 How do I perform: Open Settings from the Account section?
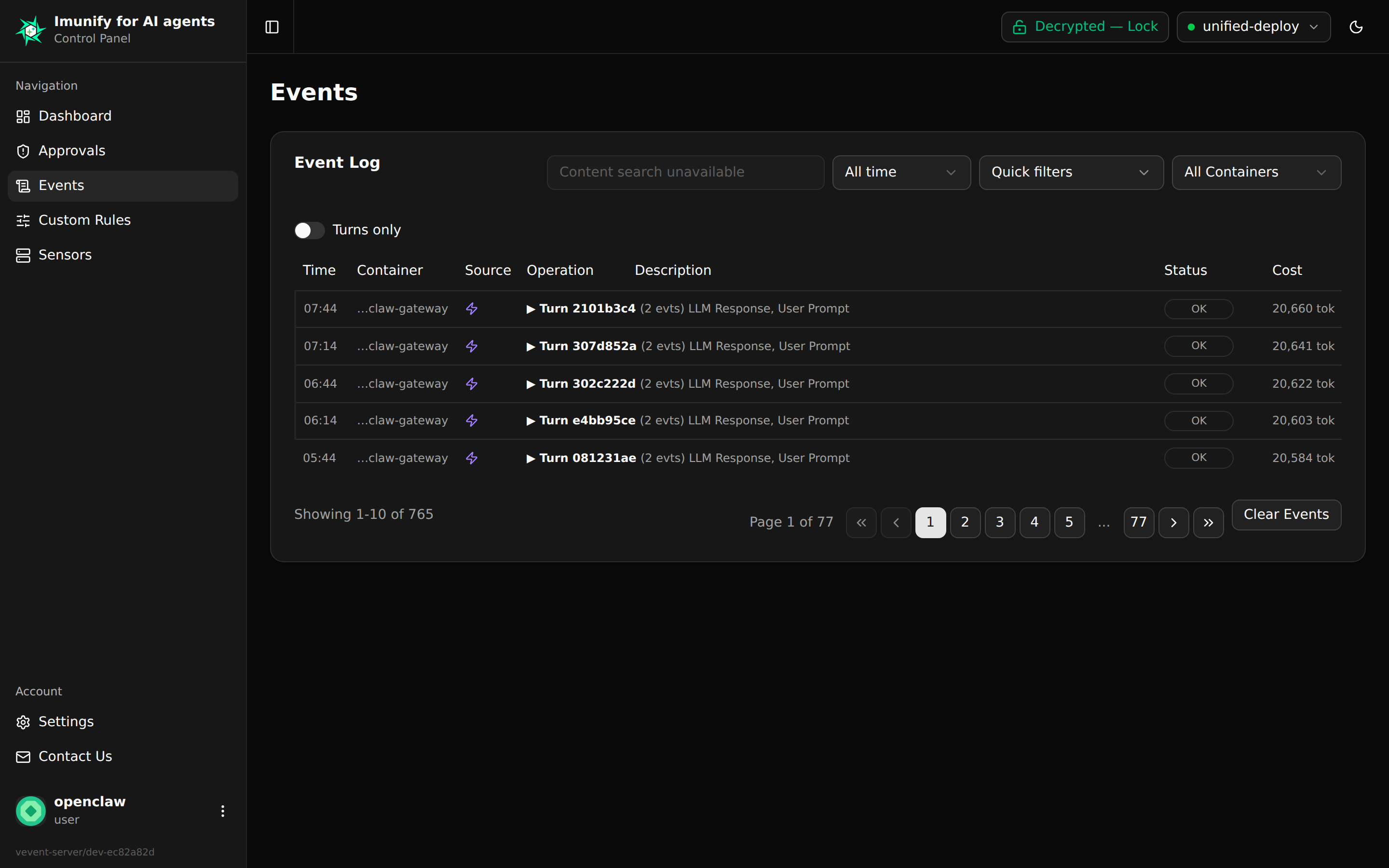123,721
